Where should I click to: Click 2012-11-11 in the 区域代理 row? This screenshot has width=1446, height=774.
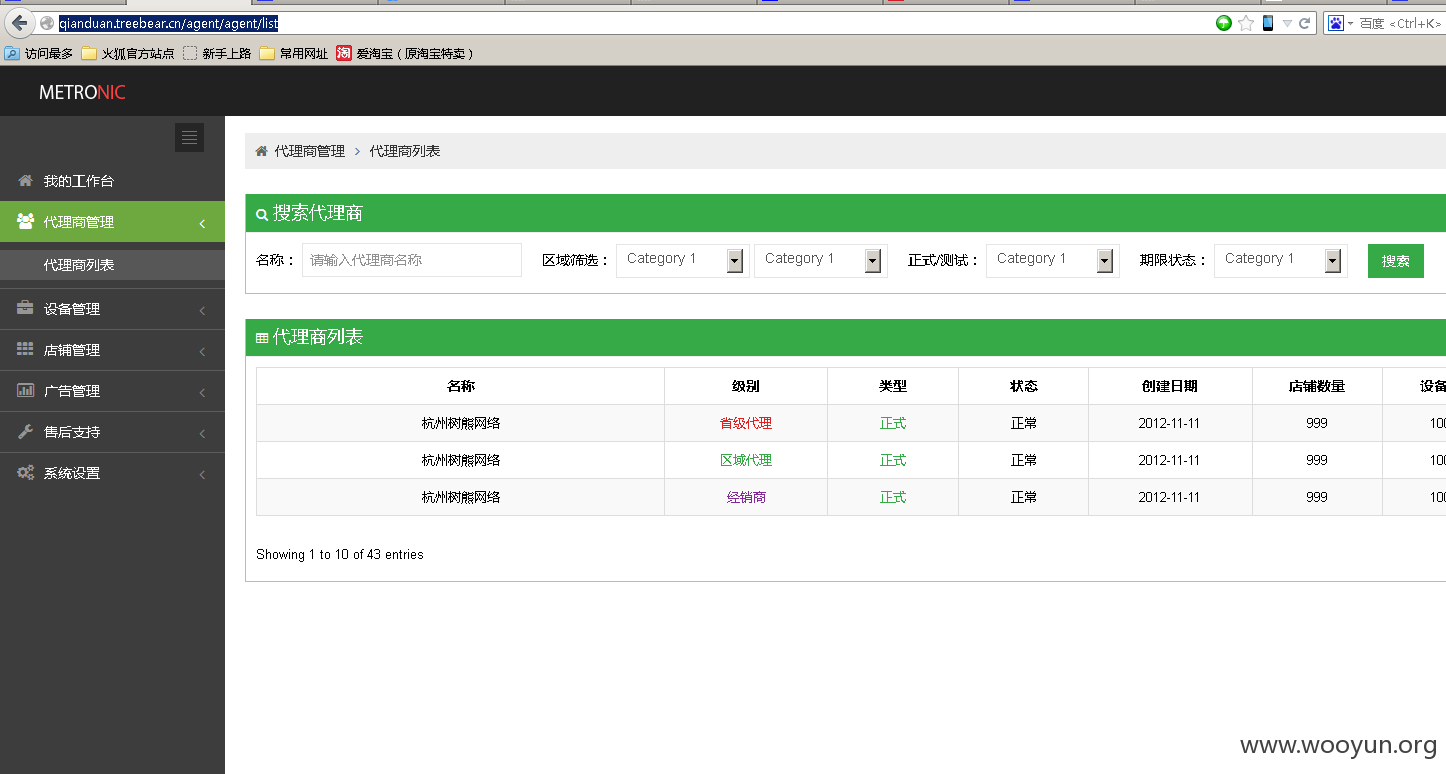pyautogui.click(x=1169, y=460)
